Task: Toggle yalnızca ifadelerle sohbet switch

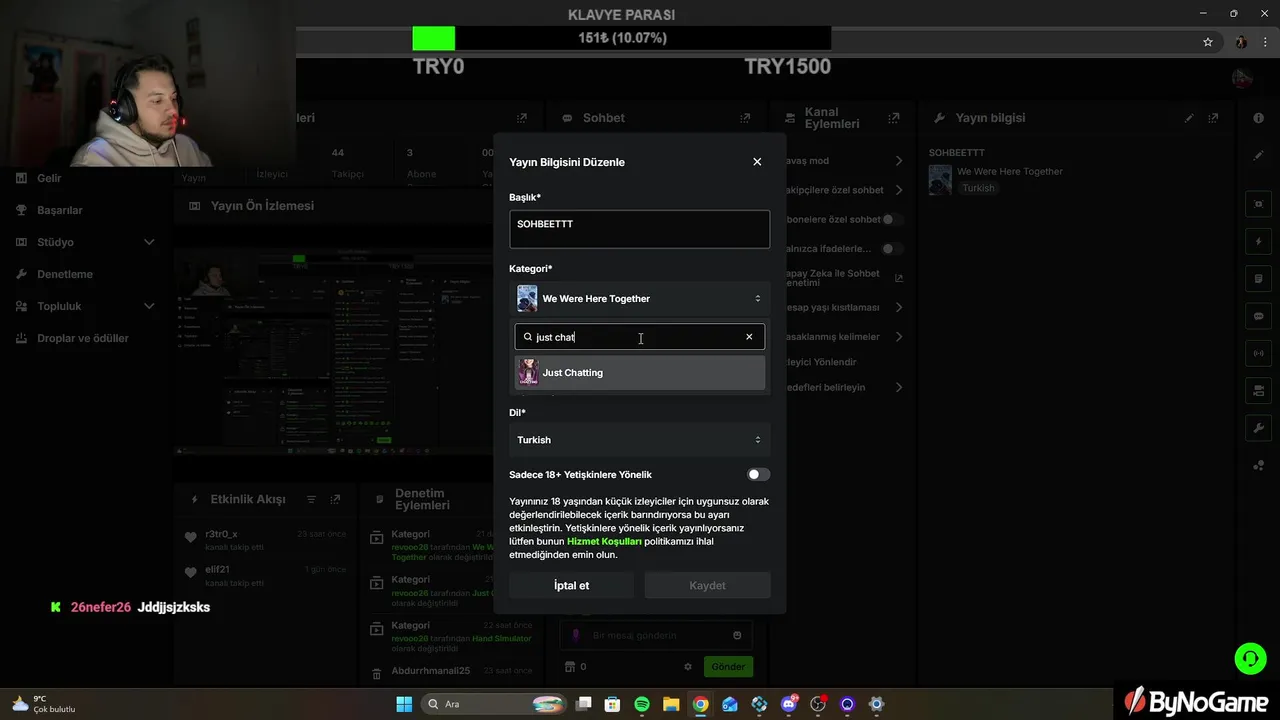Action: tap(892, 248)
